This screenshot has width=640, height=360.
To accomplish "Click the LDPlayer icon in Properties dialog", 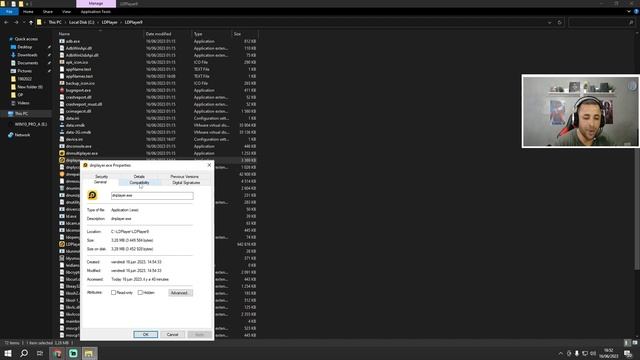I will point(93,195).
